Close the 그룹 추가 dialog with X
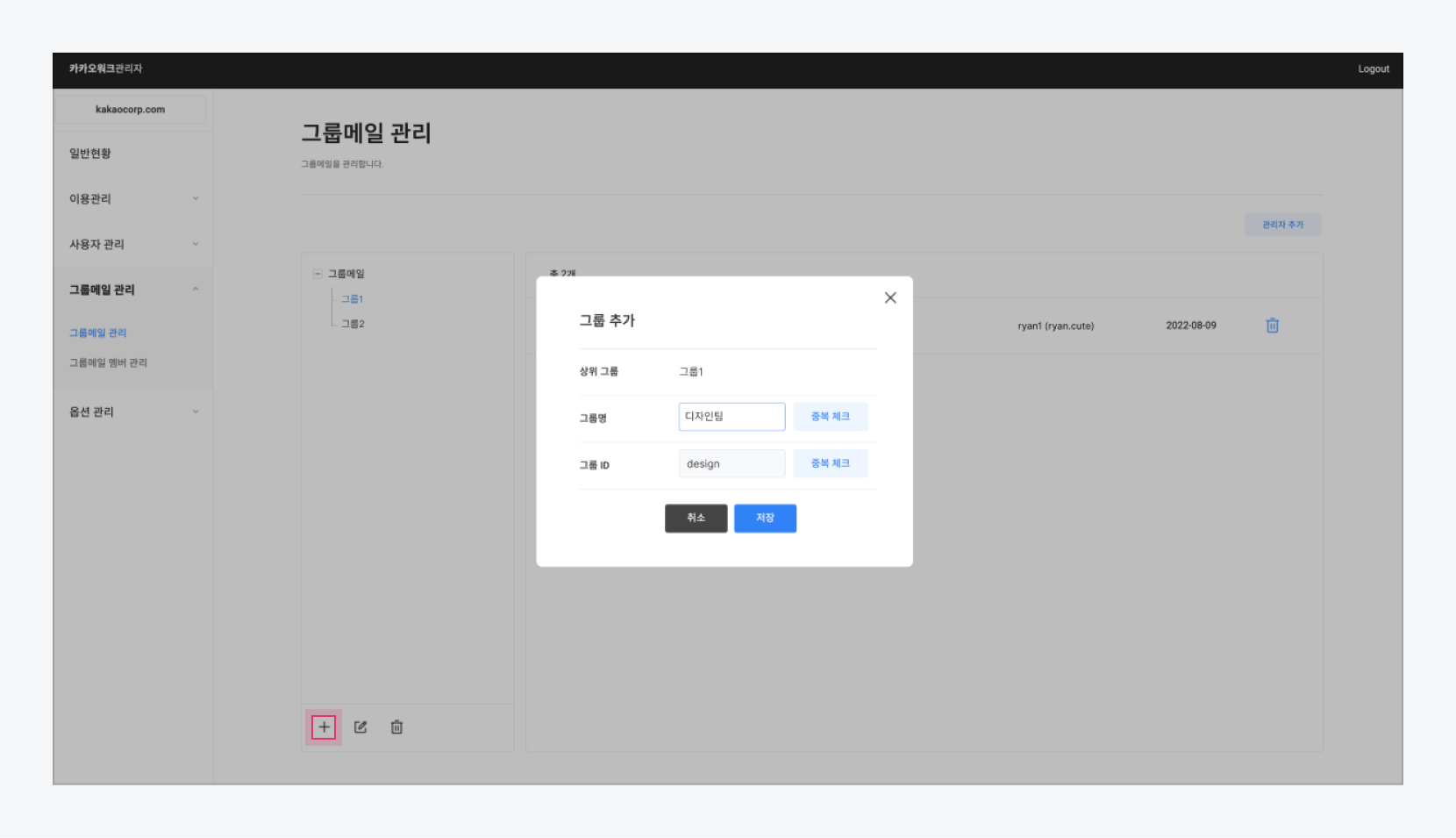Screen dimensions: 1456x838 [x=890, y=297]
